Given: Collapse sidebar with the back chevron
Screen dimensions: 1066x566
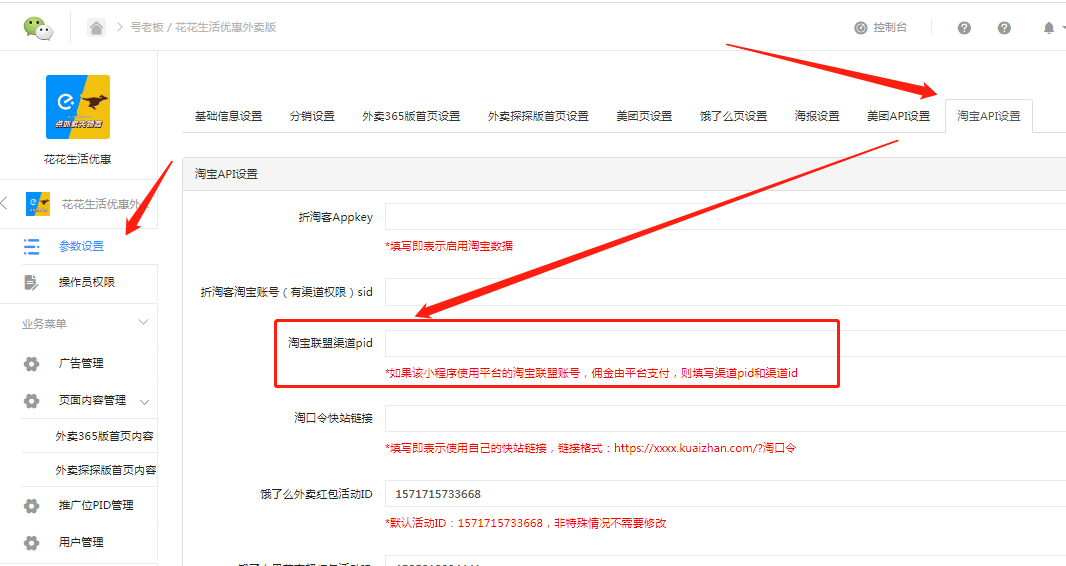Looking at the screenshot, I should point(5,202).
